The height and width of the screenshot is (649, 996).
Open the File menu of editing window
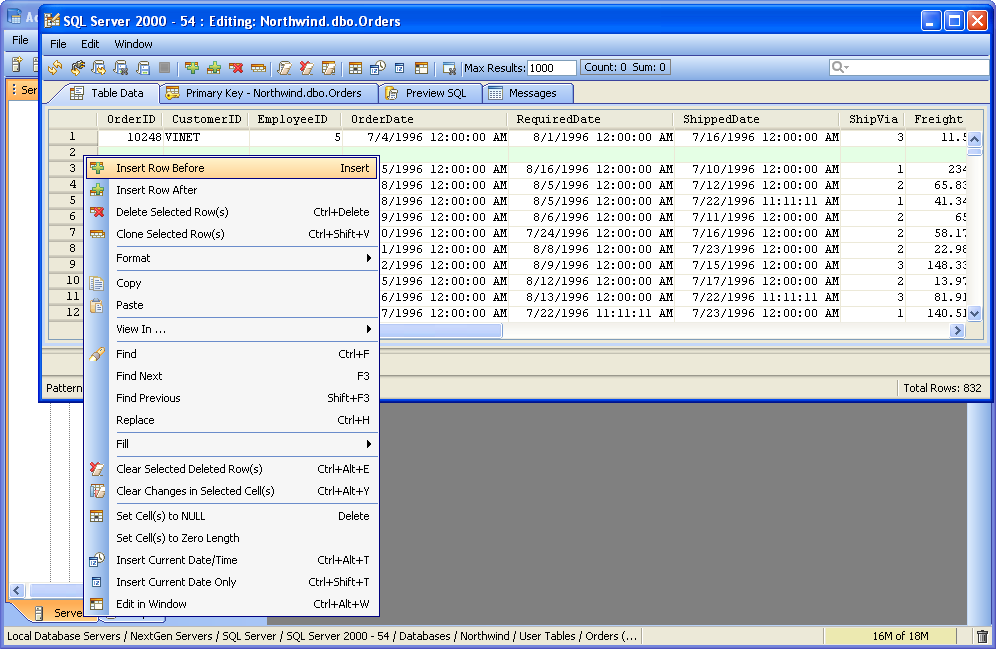coord(58,44)
